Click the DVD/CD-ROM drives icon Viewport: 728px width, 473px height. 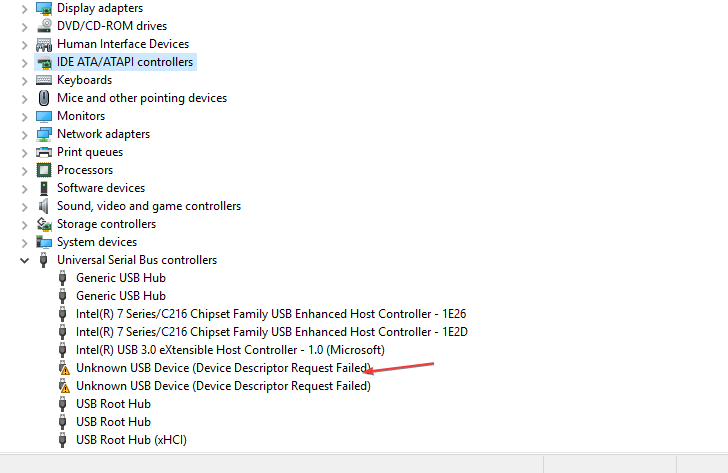[44, 26]
